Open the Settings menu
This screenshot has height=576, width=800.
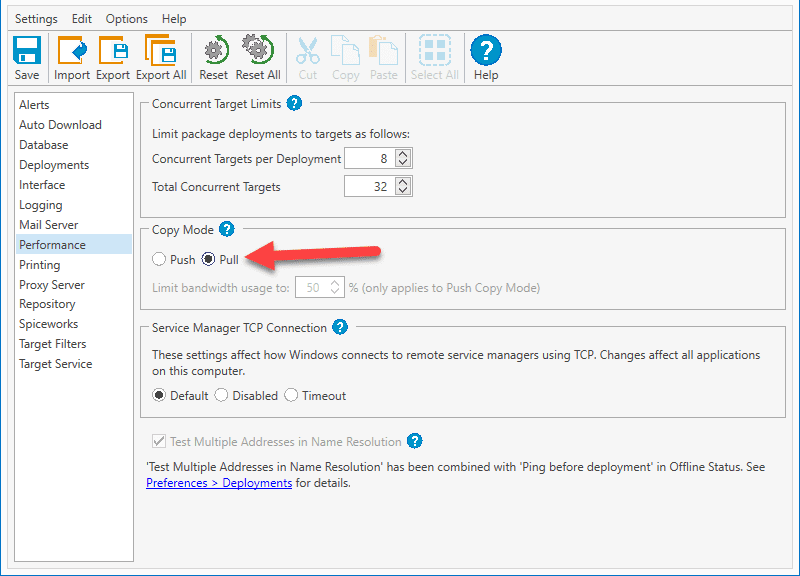coord(36,19)
